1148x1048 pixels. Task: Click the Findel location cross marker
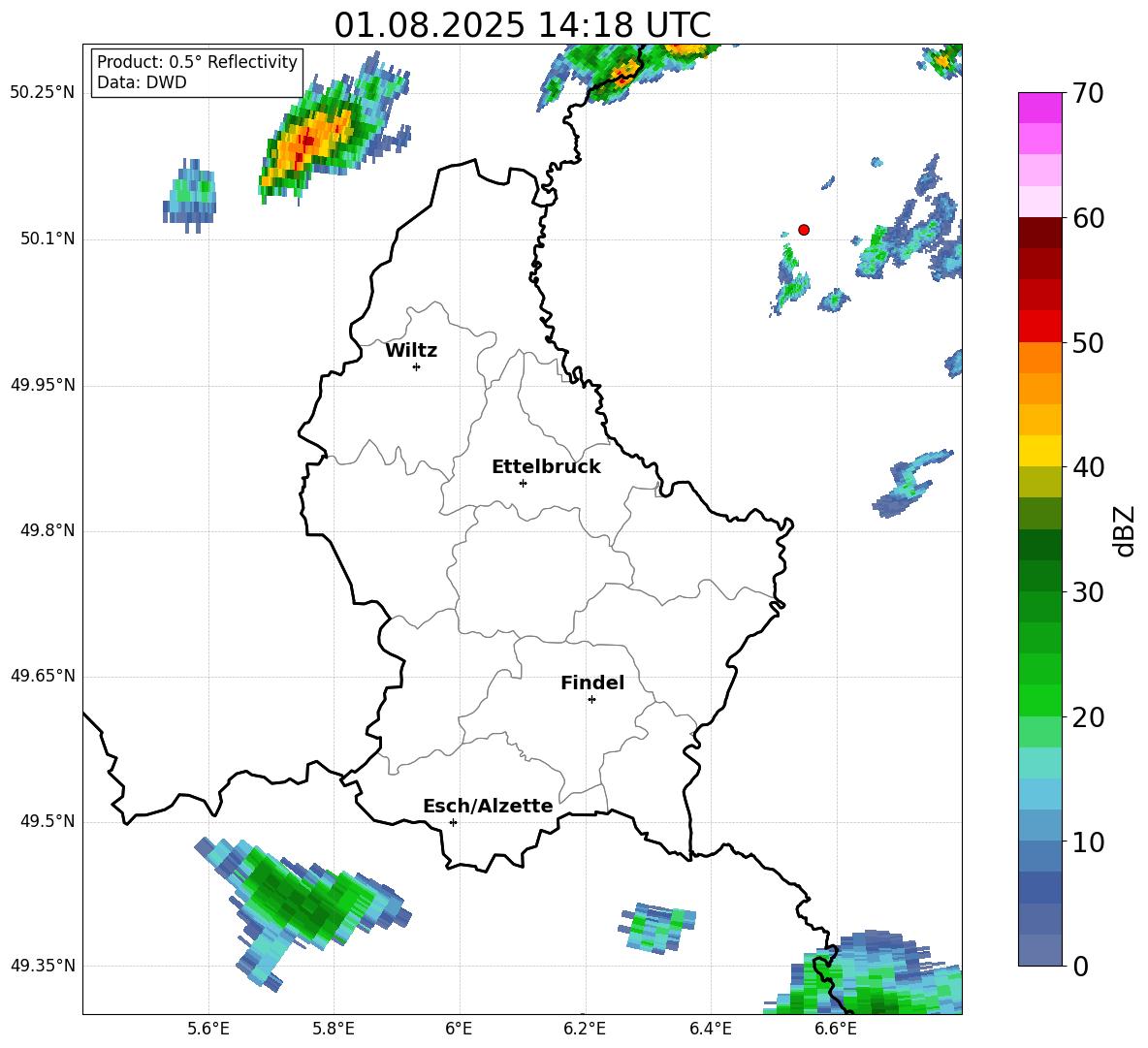(591, 700)
